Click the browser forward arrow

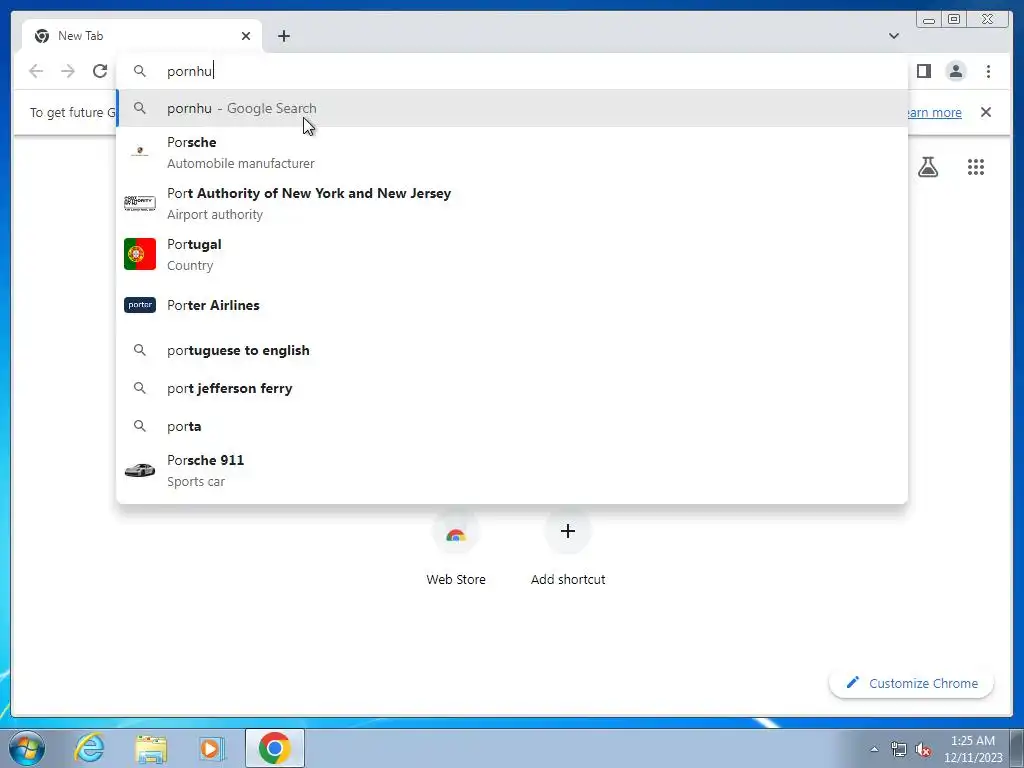click(x=68, y=71)
